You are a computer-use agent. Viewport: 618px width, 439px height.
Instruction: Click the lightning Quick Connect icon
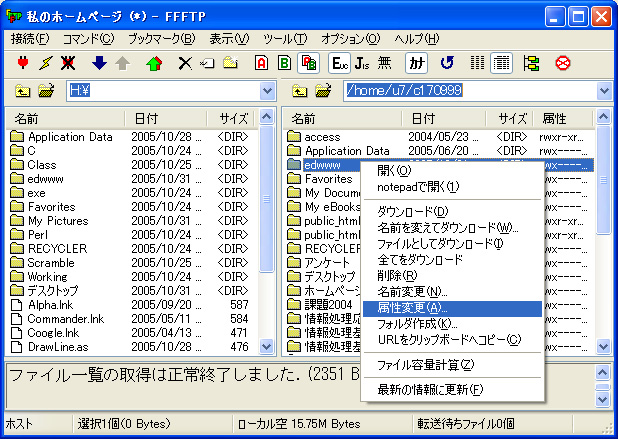coord(46,63)
